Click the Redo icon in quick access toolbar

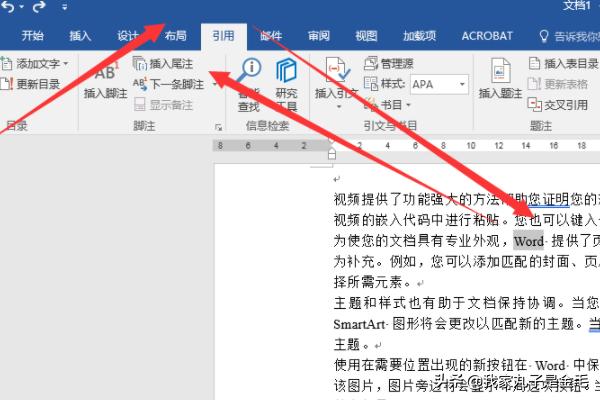click(x=39, y=8)
